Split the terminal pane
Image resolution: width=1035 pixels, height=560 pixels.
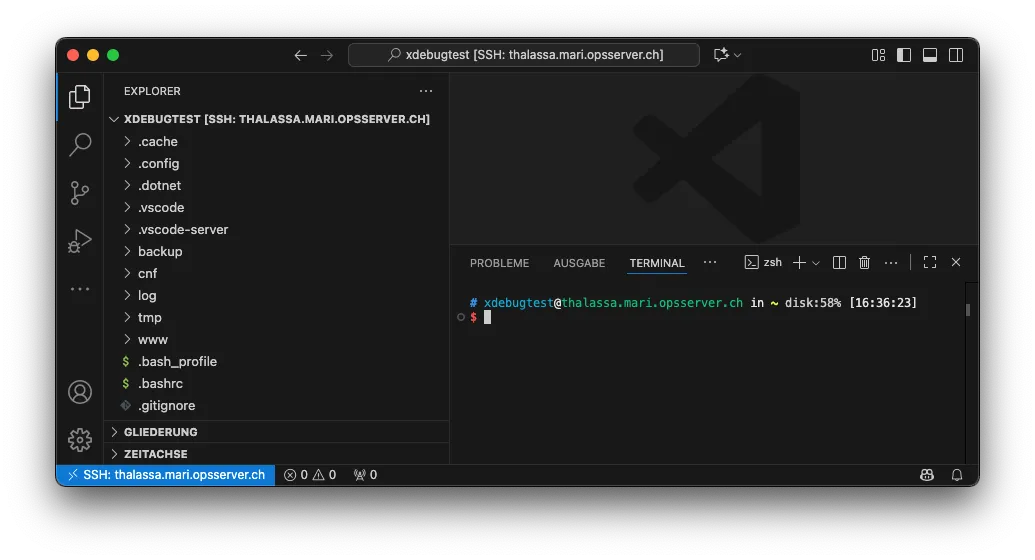[x=839, y=263]
